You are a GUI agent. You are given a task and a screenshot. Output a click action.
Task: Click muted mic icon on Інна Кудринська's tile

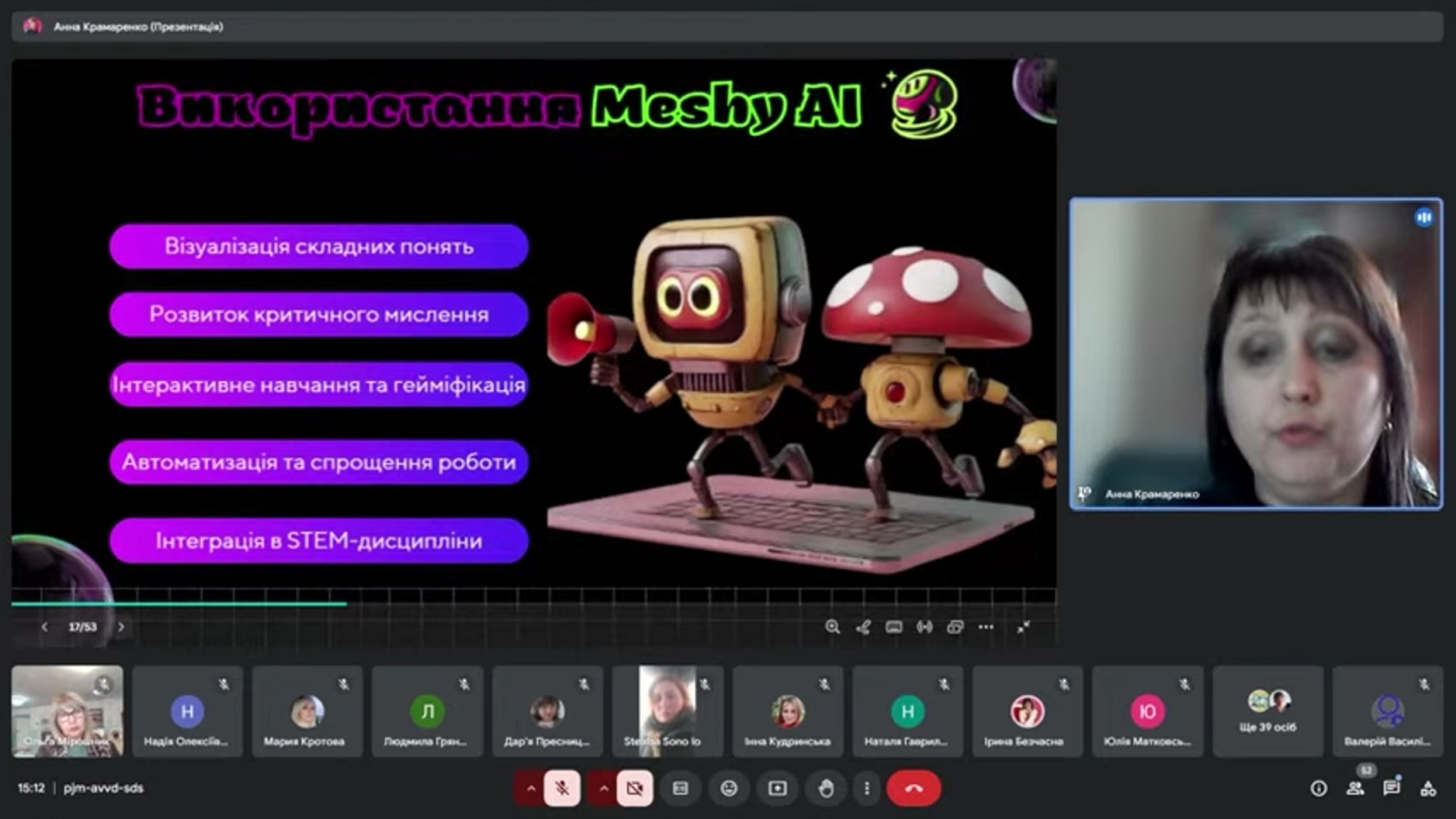pyautogui.click(x=824, y=684)
